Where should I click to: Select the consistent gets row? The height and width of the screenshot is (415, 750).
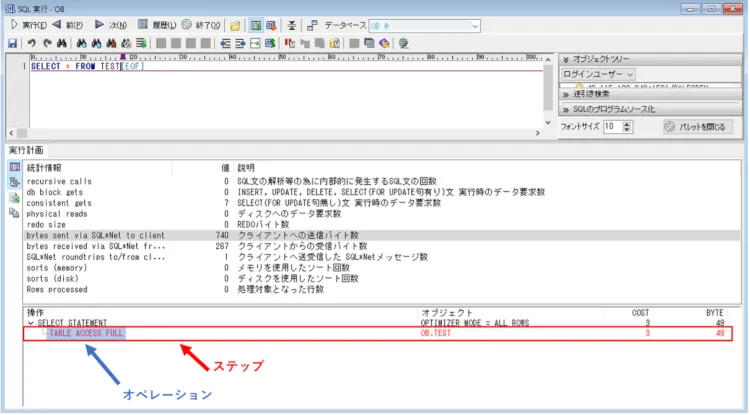[x=382, y=203]
